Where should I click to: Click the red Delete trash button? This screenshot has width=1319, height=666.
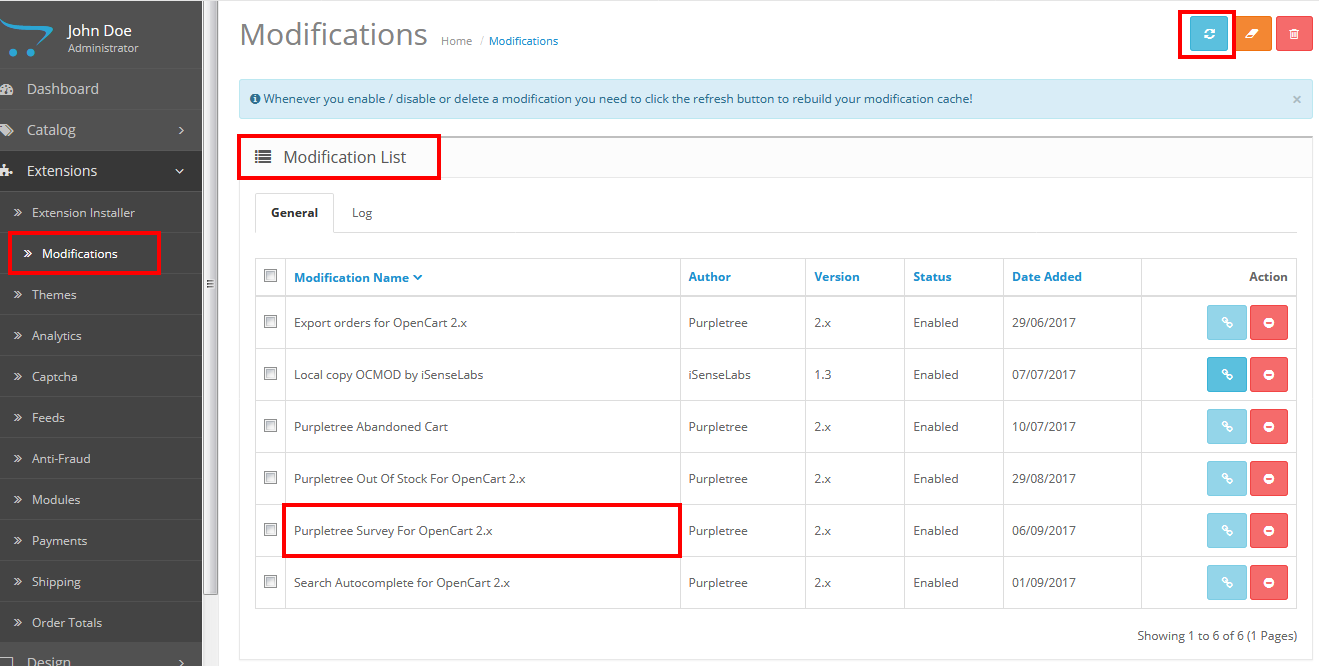tap(1294, 34)
